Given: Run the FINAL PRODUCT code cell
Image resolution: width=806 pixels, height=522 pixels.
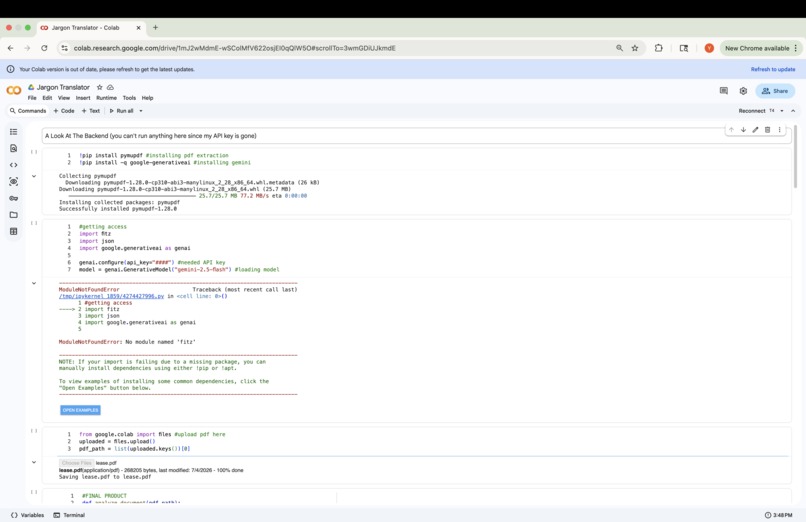Looking at the screenshot, I should tap(34, 492).
